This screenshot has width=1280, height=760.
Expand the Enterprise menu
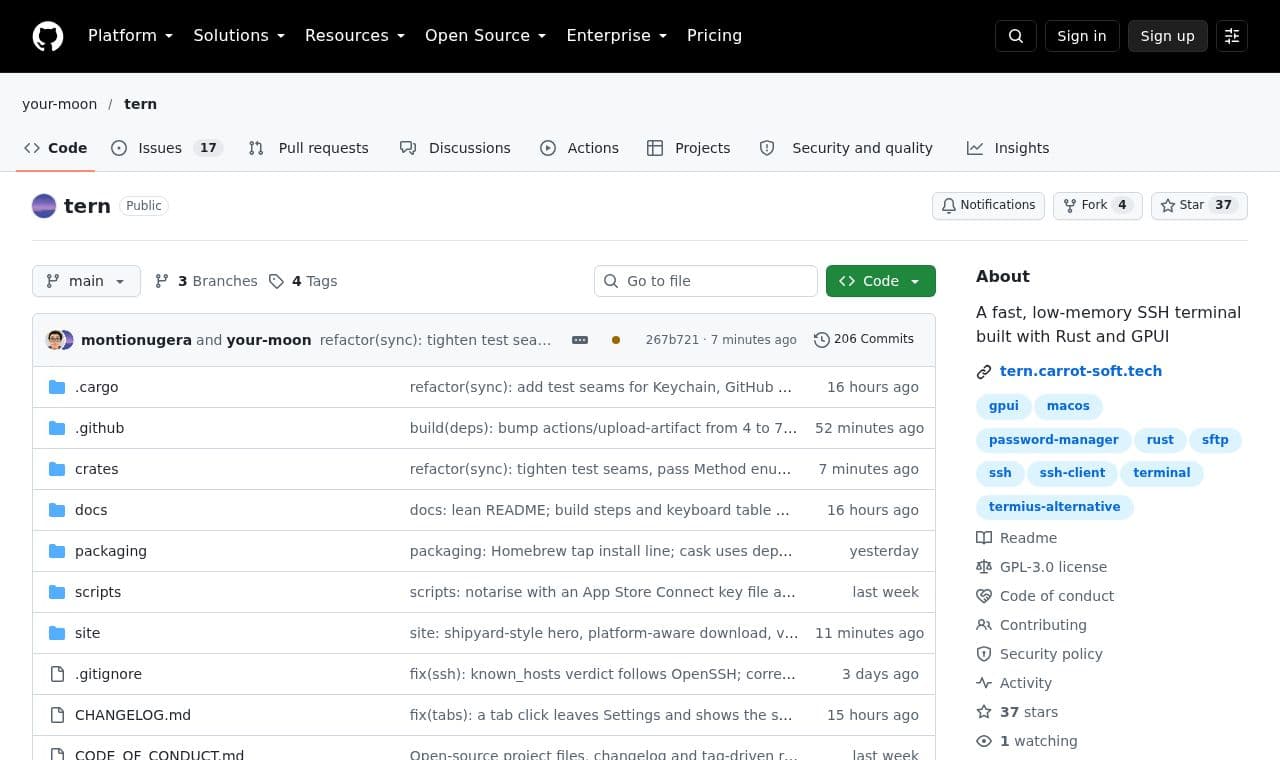coord(617,36)
